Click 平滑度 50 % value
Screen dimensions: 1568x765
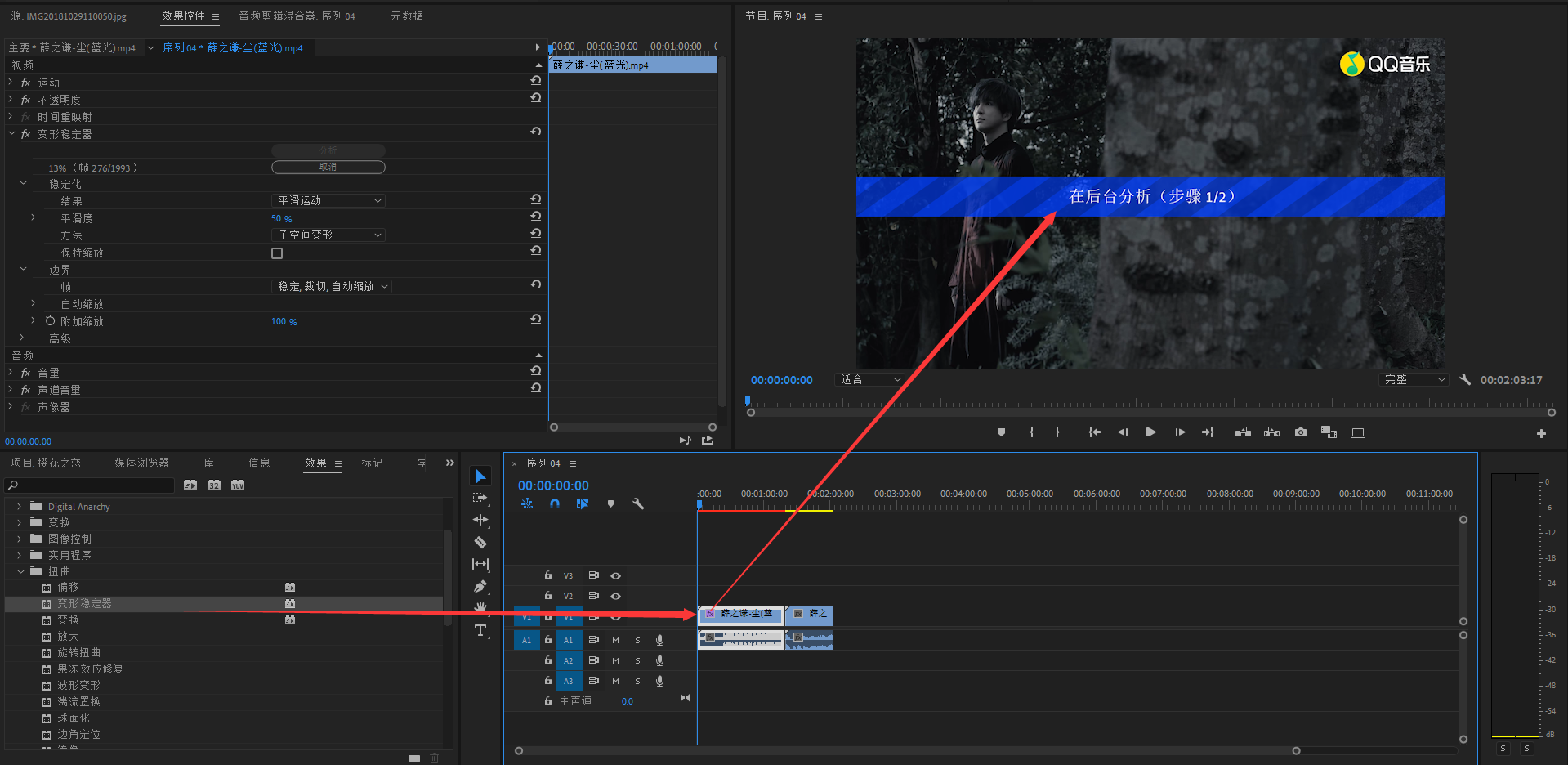[281, 218]
